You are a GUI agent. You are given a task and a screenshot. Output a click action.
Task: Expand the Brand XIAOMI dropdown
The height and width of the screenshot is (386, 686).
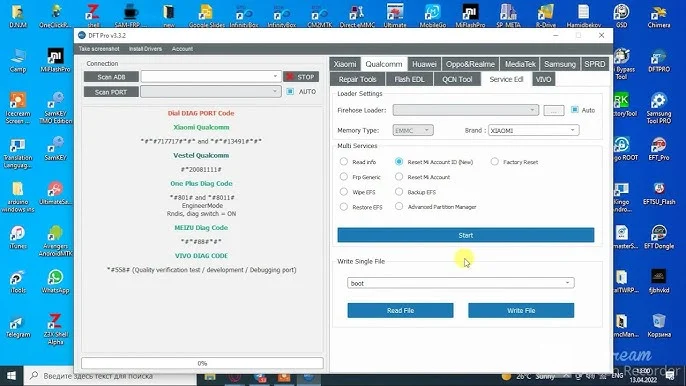pos(572,130)
